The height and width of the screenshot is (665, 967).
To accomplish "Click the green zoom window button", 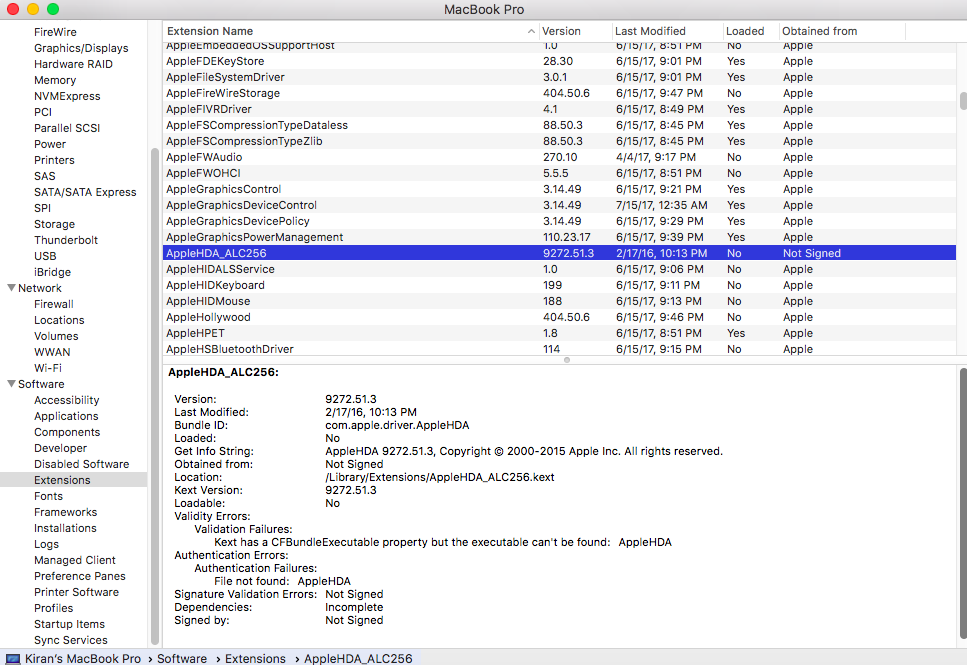I will point(52,9).
